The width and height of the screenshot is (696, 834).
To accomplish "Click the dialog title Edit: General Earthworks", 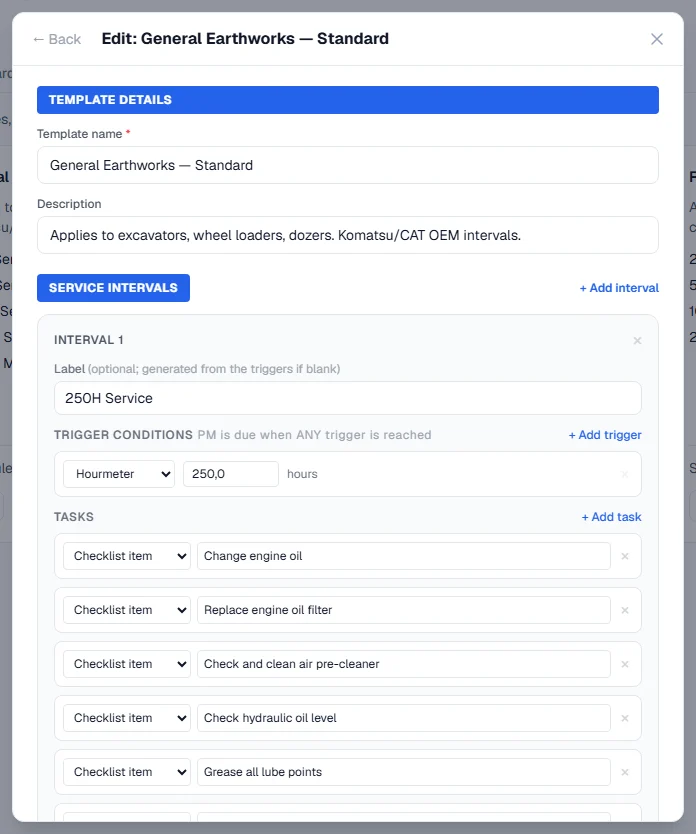I will pyautogui.click(x=245, y=39).
